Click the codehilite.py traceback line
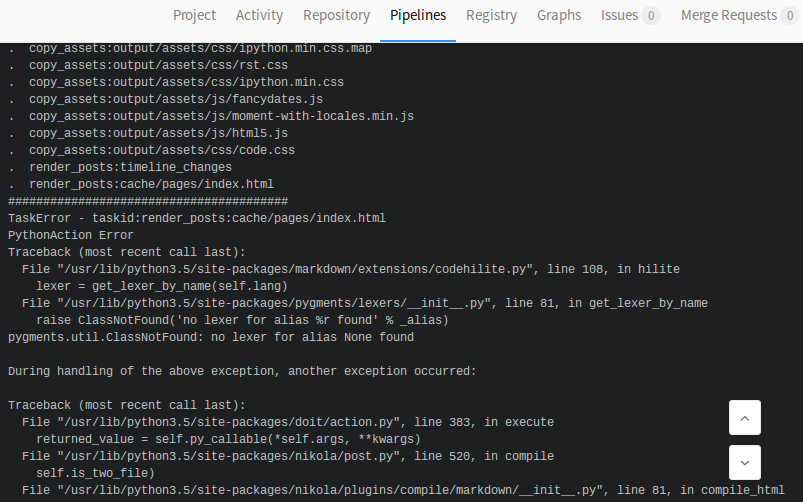 point(351,269)
